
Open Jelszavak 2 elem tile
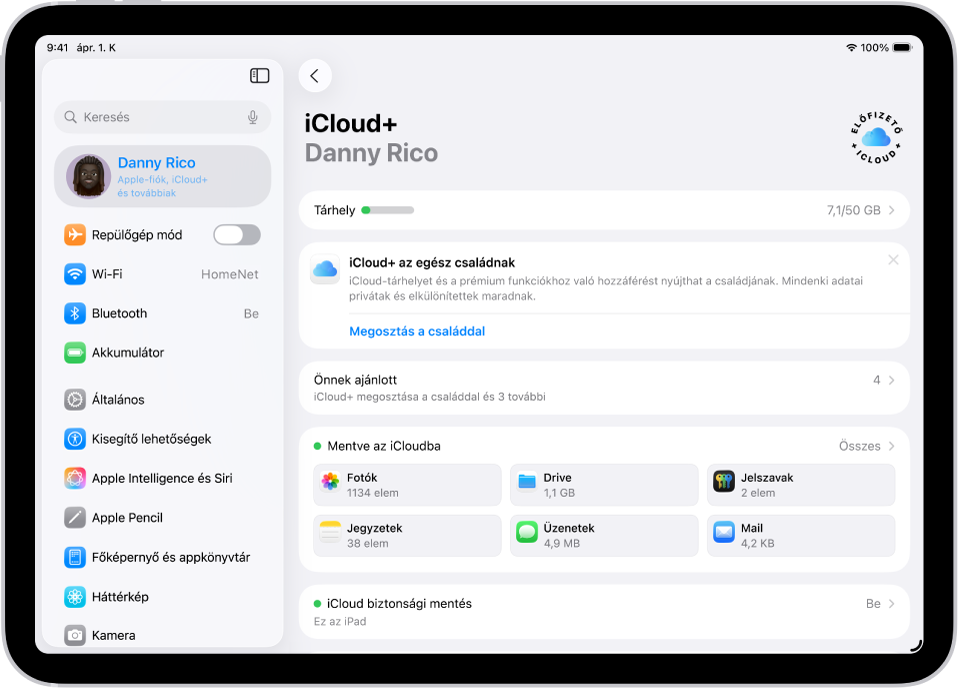pos(801,485)
